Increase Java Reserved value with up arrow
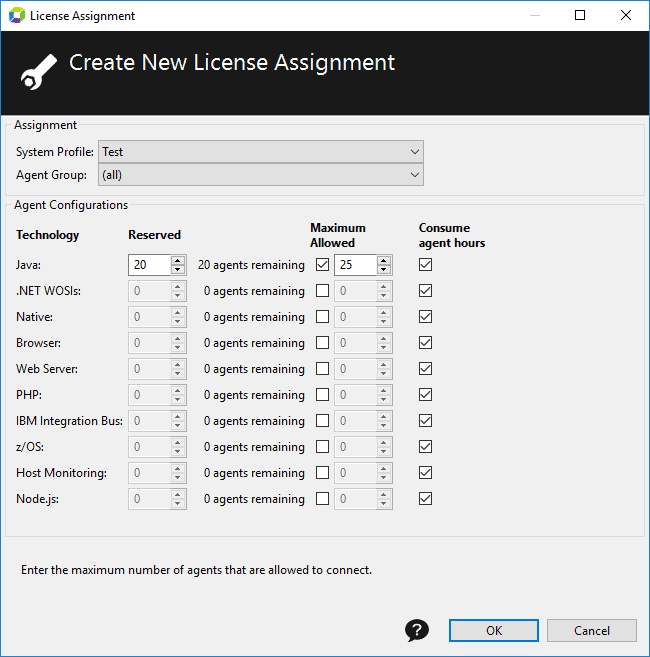The width and height of the screenshot is (650, 657). [178, 260]
